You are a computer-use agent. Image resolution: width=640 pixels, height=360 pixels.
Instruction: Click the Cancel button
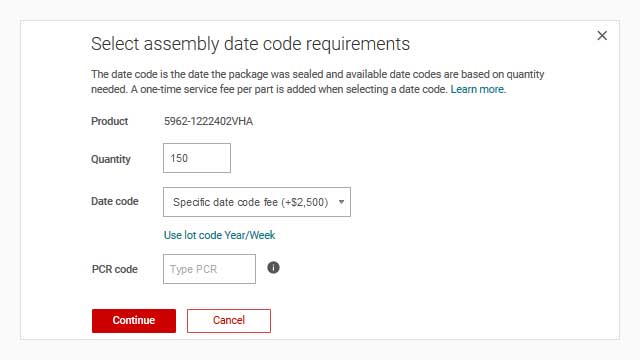coord(229,321)
